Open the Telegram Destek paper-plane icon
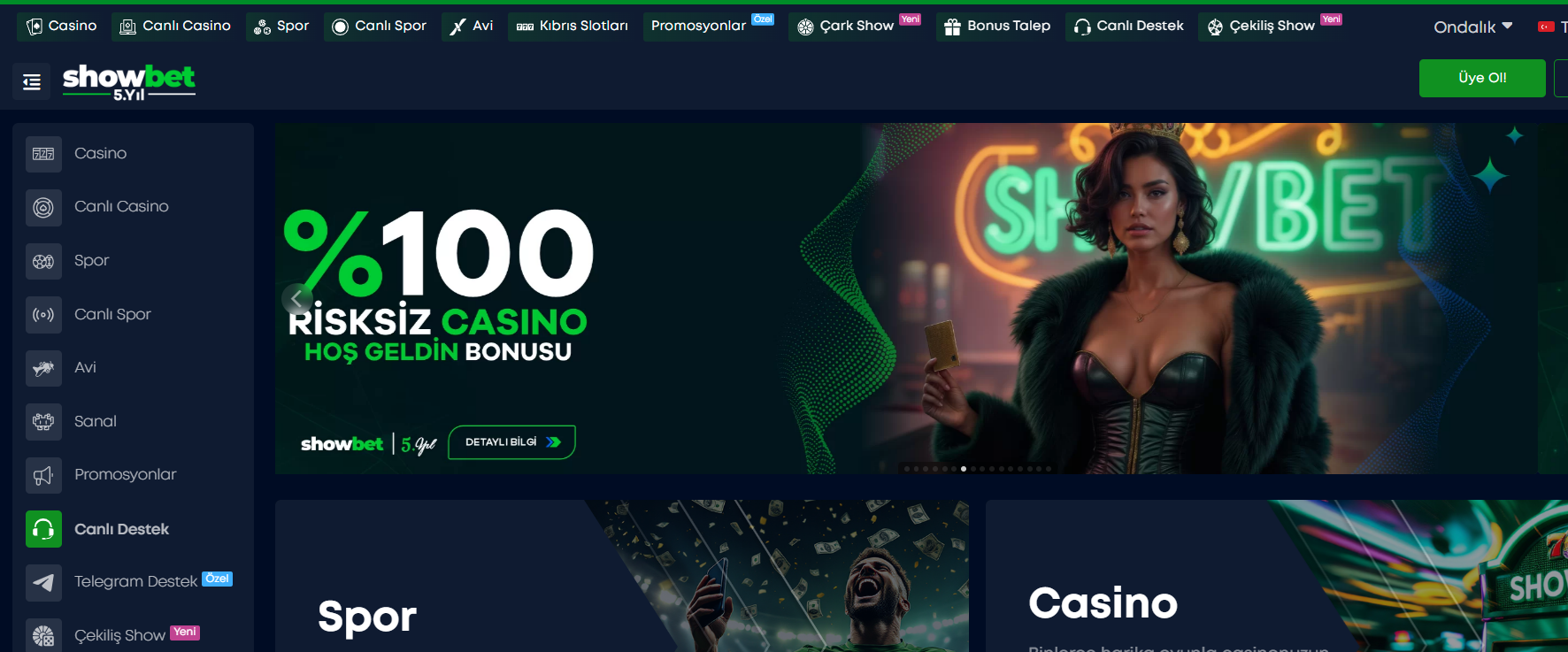Viewport: 1568px width, 652px height. (x=43, y=583)
